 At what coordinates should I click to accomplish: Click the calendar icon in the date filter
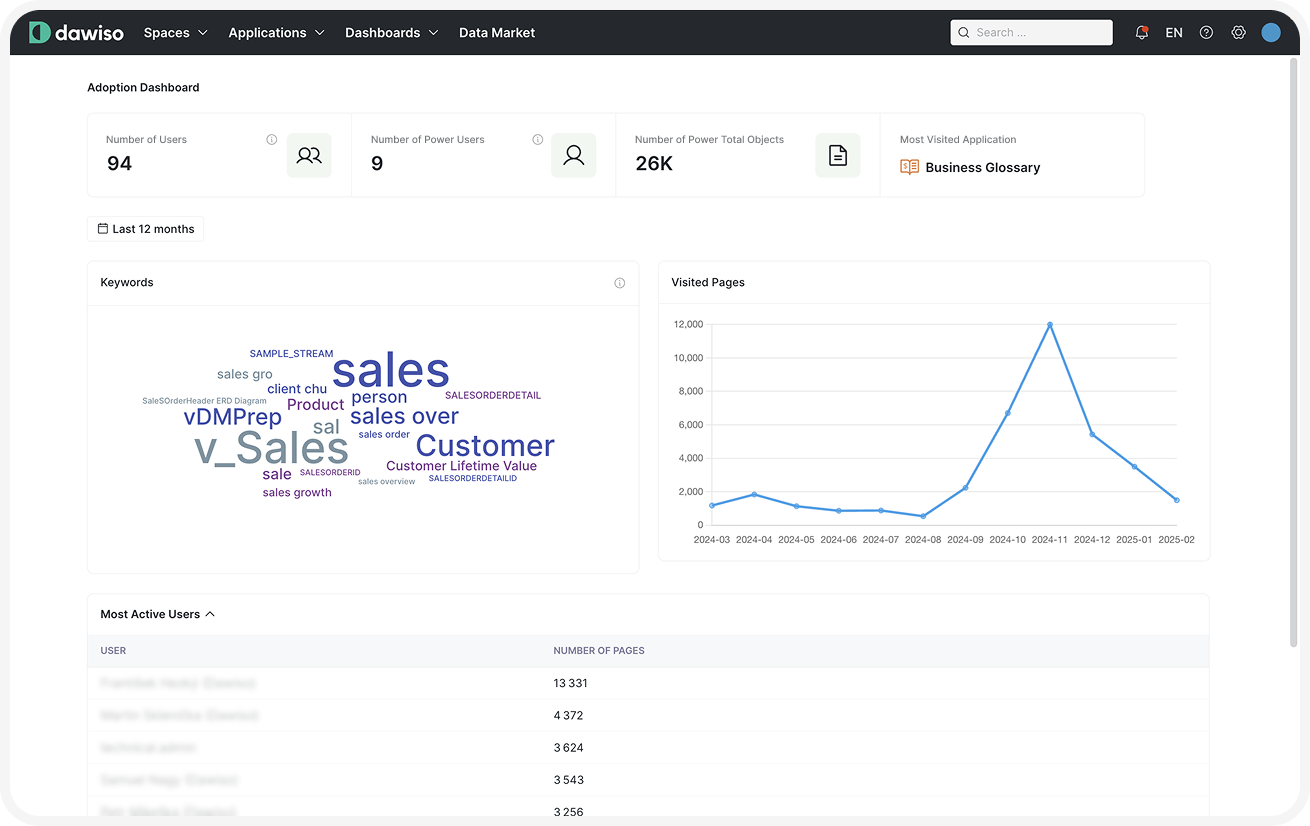(102, 228)
